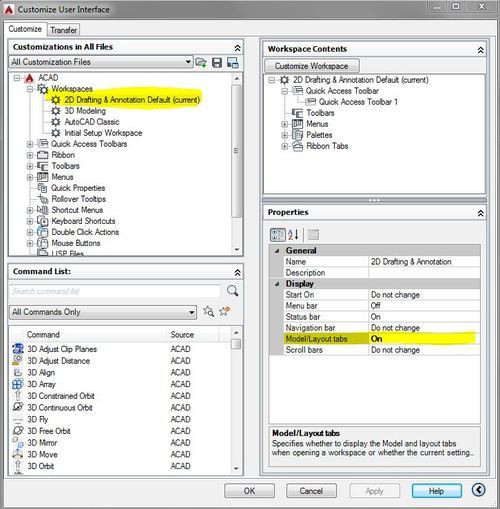
Task: Click 3D Move command icon
Action: click(17, 454)
